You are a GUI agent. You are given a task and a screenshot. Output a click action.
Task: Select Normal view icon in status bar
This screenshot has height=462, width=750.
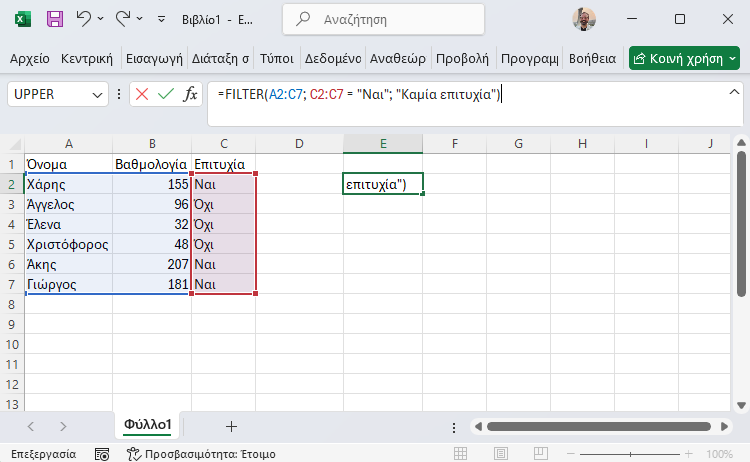click(461, 453)
